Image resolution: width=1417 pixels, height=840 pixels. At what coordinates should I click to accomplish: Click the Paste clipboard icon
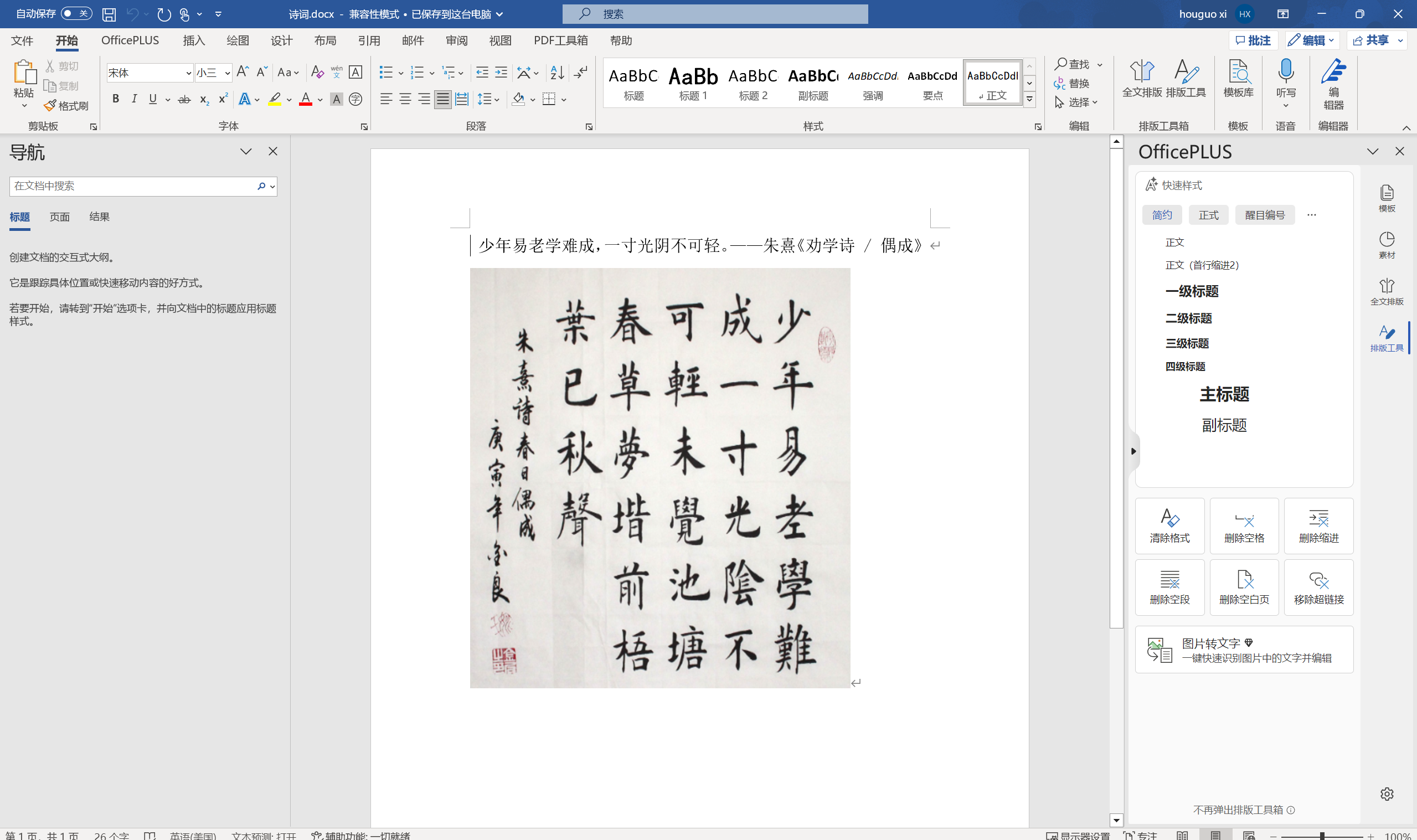[x=24, y=73]
